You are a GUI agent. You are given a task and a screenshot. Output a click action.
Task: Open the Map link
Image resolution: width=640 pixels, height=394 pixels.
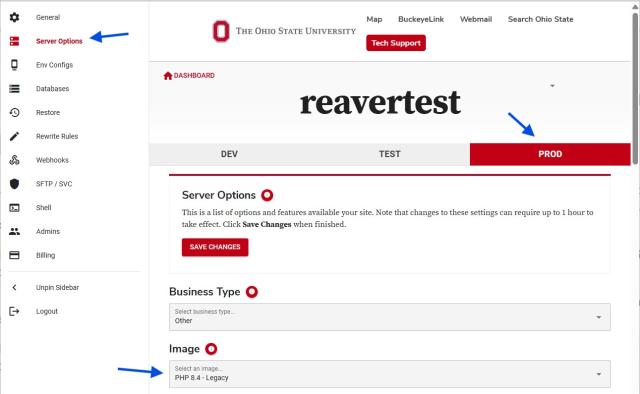click(374, 19)
